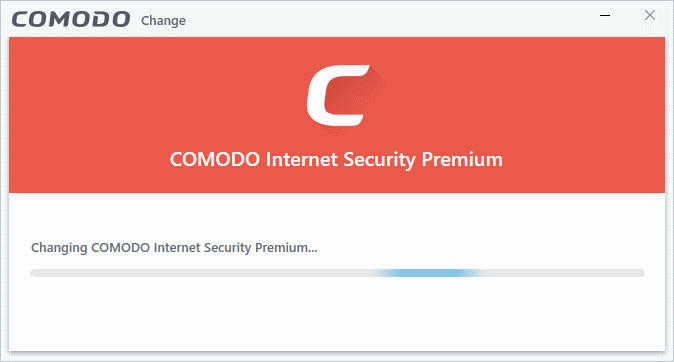Click the gray left portion of progress bar
Screen dimensions: 674x362
tap(202, 273)
